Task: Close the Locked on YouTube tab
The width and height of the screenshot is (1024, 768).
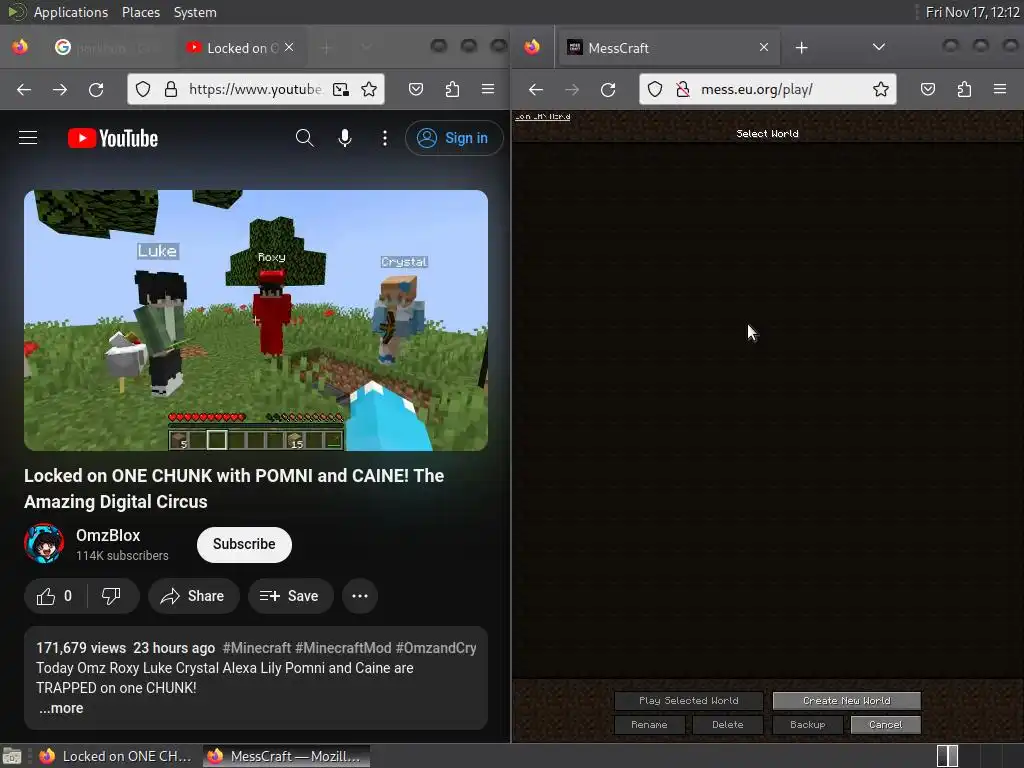Action: tap(289, 48)
